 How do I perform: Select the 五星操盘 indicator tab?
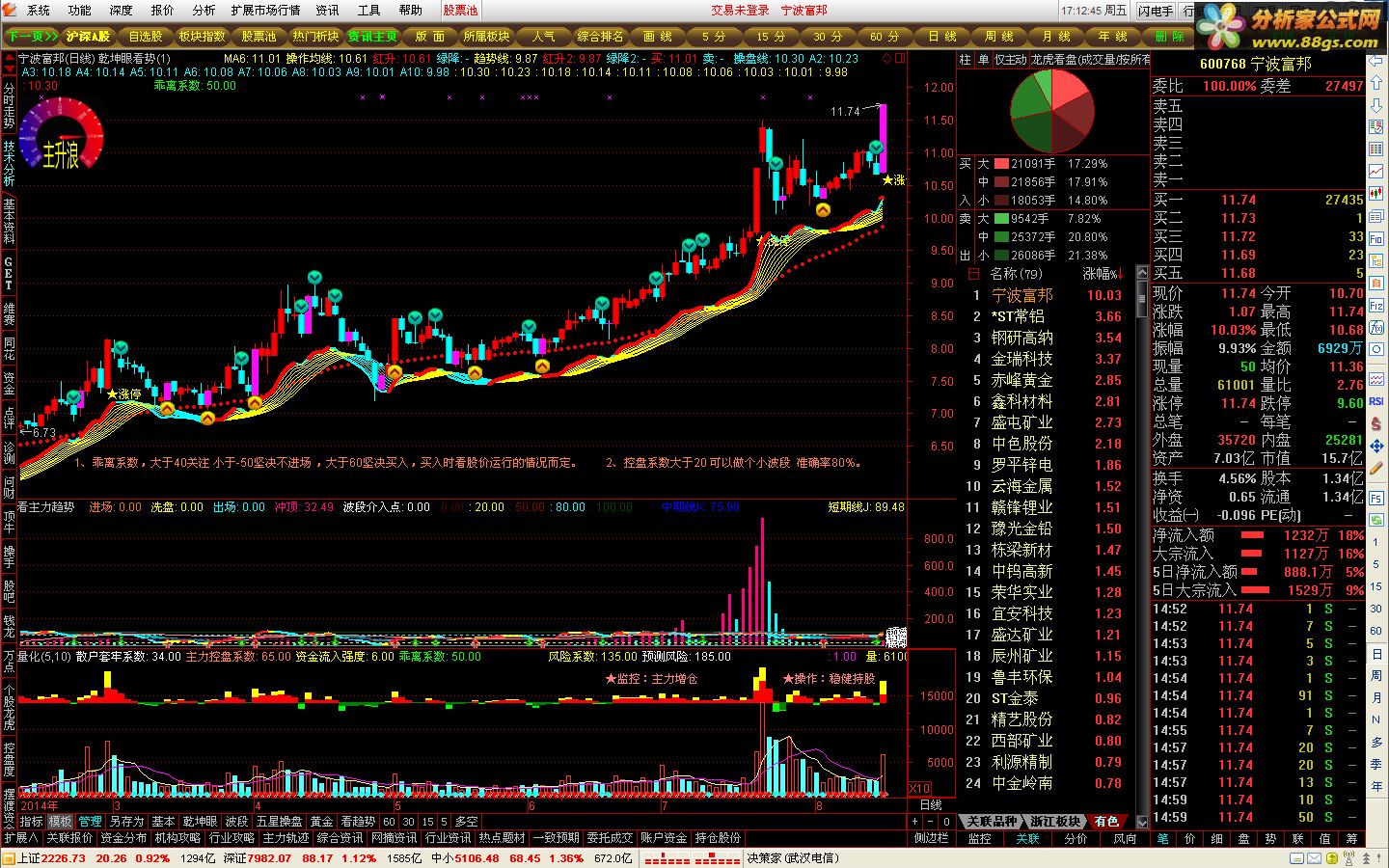[280, 822]
